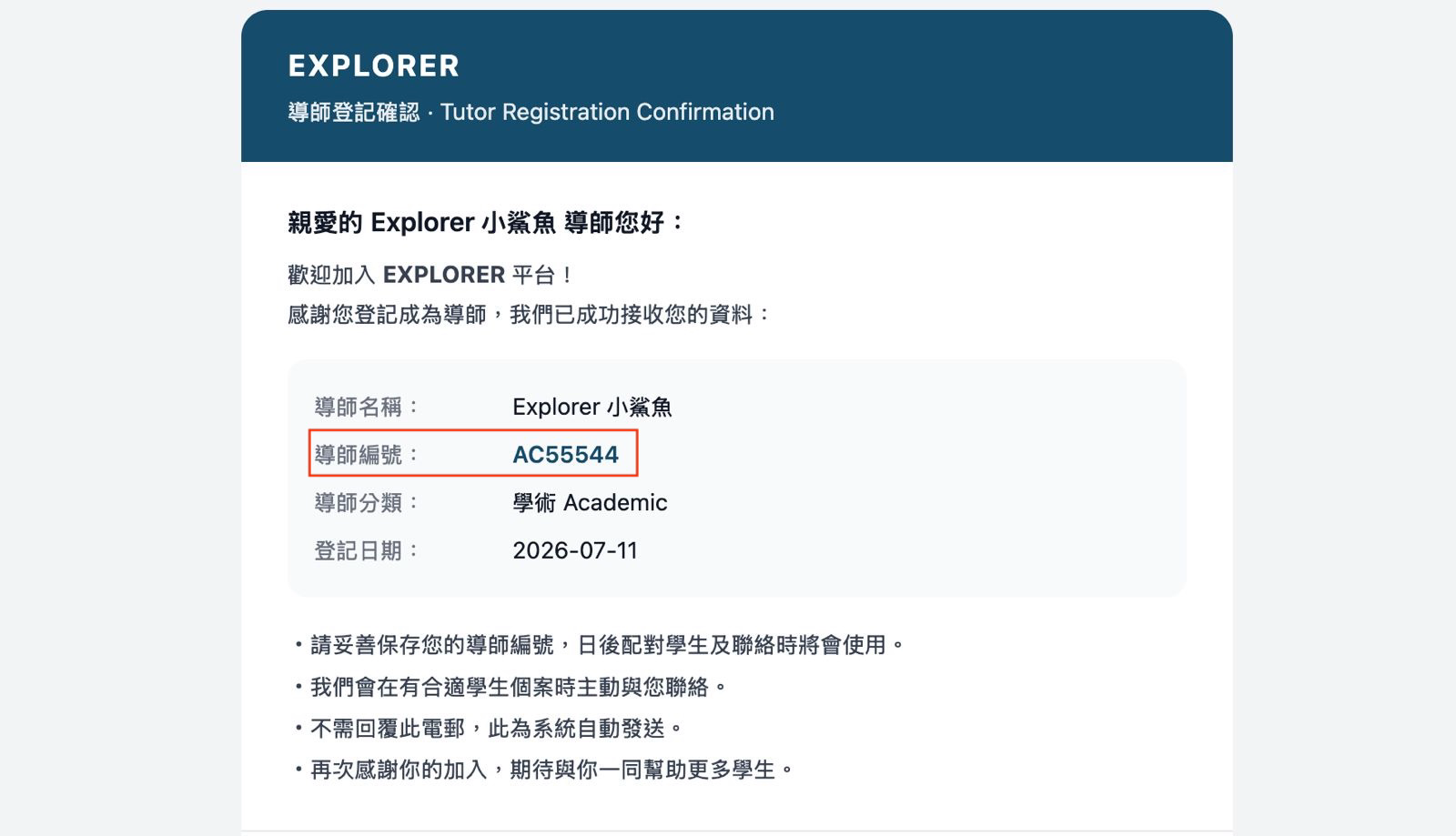1456x836 pixels.
Task: Select the registration date 2026-07-11
Action: [575, 550]
